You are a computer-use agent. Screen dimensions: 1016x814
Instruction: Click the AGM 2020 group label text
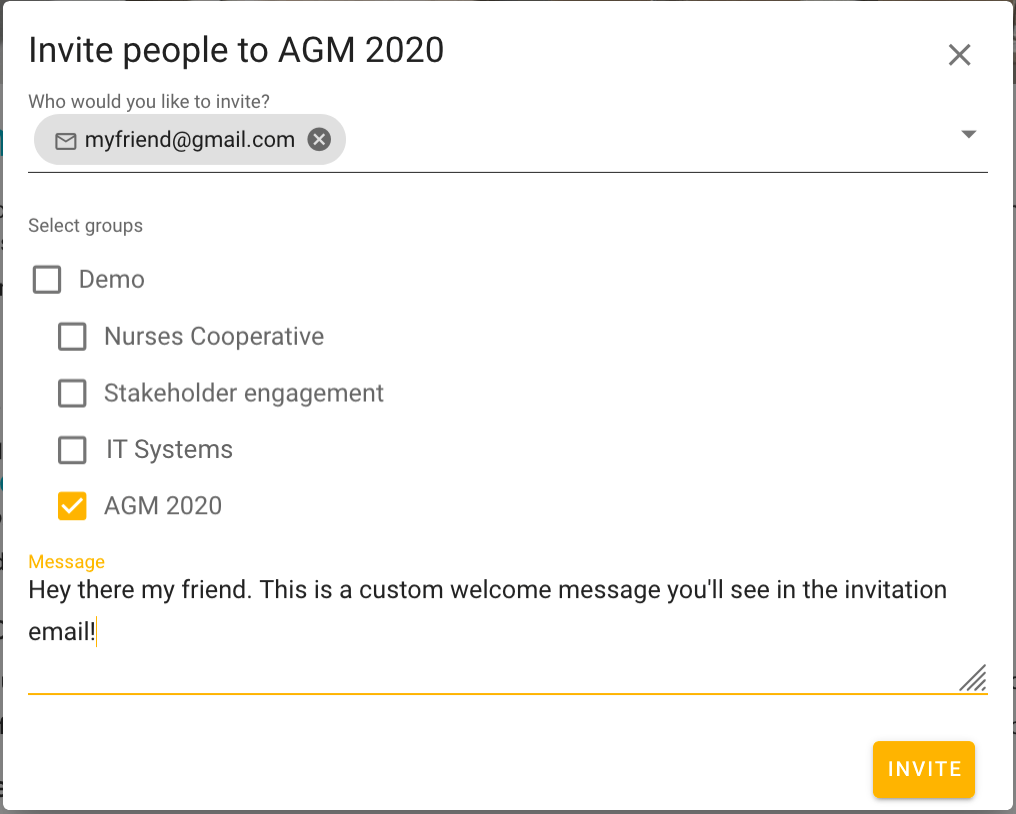[163, 506]
